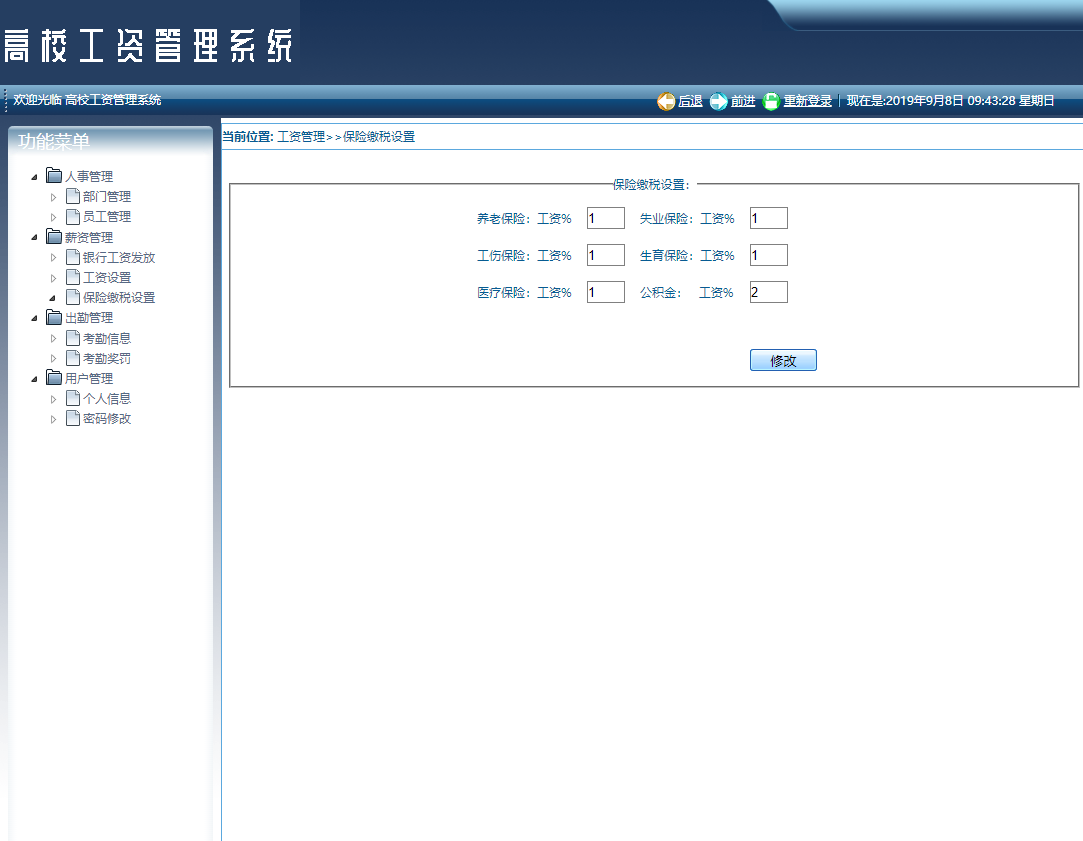The width and height of the screenshot is (1083, 841).
Task: Click the yellow 后退 back arrow icon
Action: tap(666, 101)
